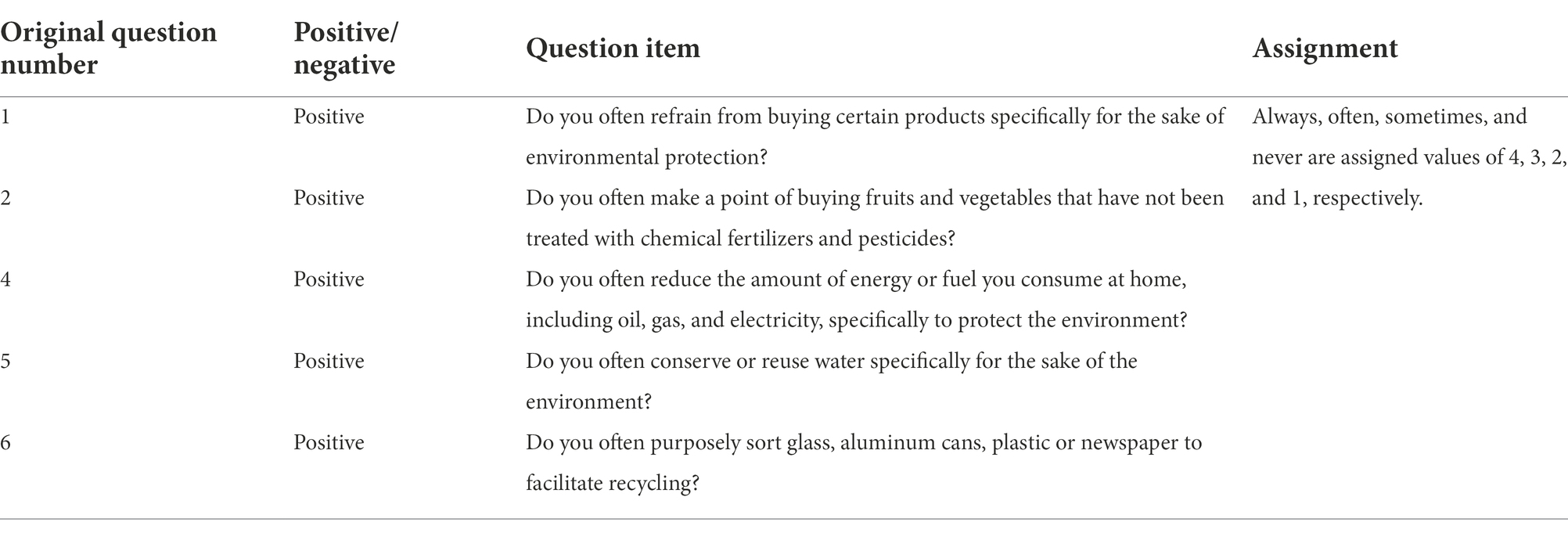Select 'Positive' in the question 5 row
Image resolution: width=1568 pixels, height=533 pixels.
pos(329,361)
